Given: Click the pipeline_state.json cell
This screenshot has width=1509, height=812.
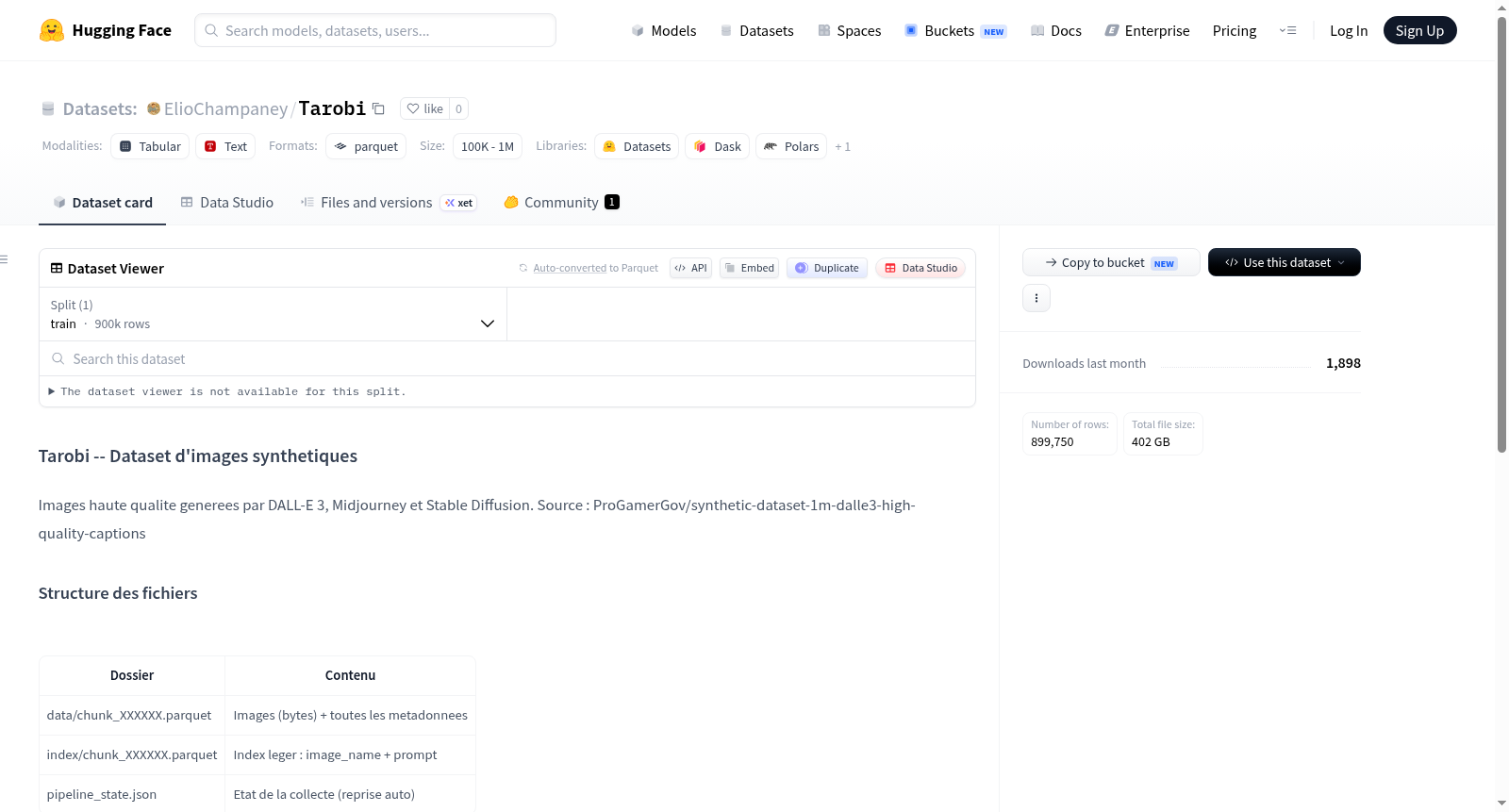Looking at the screenshot, I should pos(132,794).
